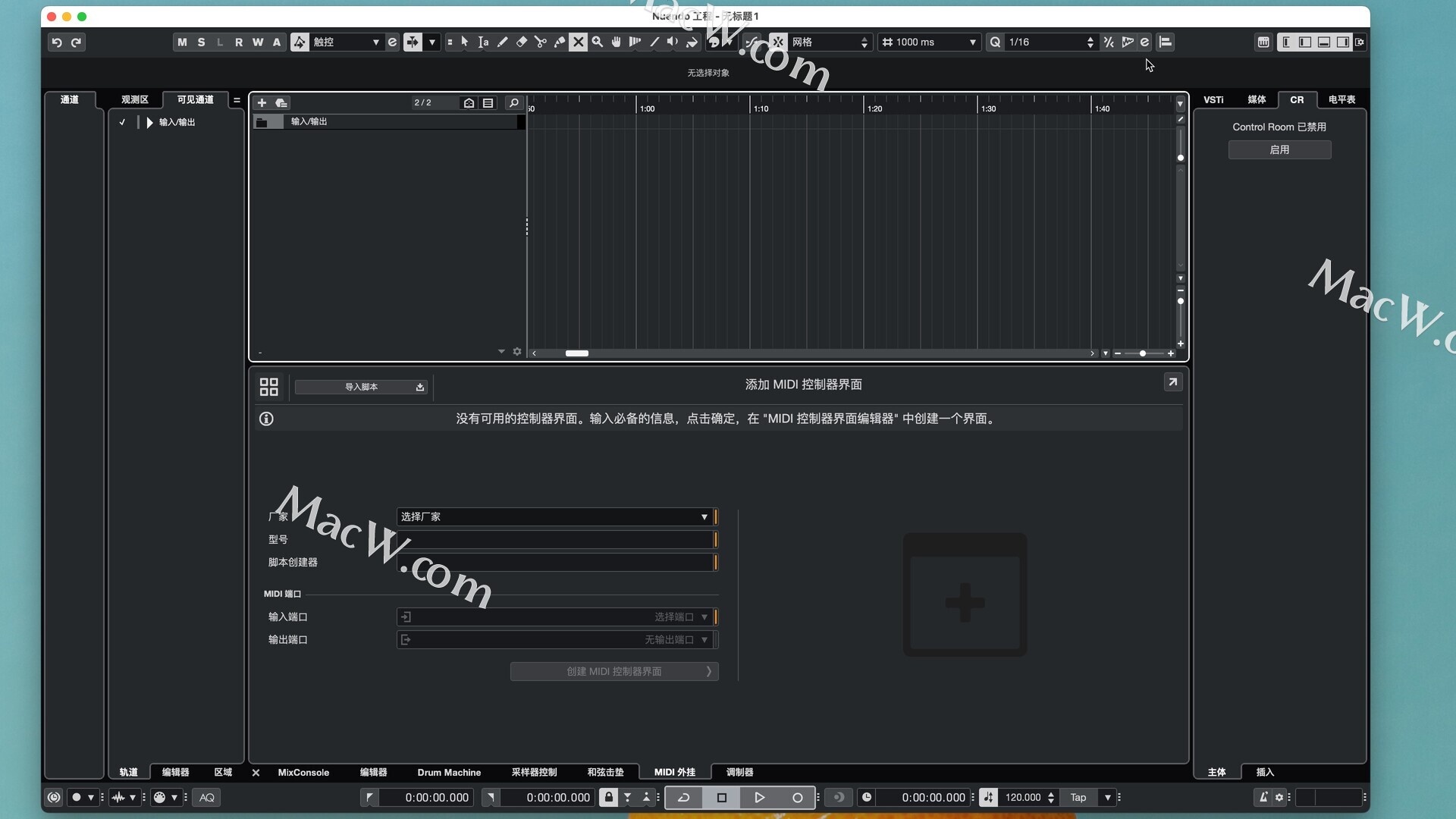Select the Eraser tool in toolbar
Screen dimensions: 1456x819
[522, 42]
